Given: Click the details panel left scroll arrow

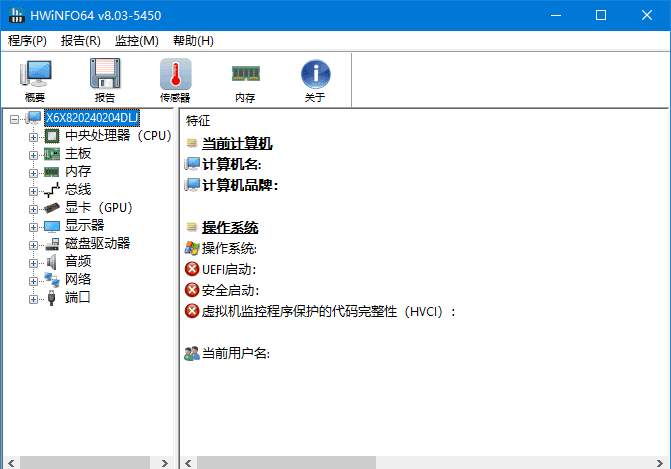Looking at the screenshot, I should 188,463.
